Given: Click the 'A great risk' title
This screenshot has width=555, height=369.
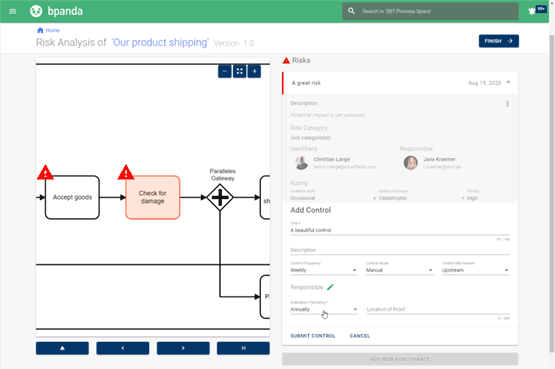Looking at the screenshot, I should pos(306,83).
